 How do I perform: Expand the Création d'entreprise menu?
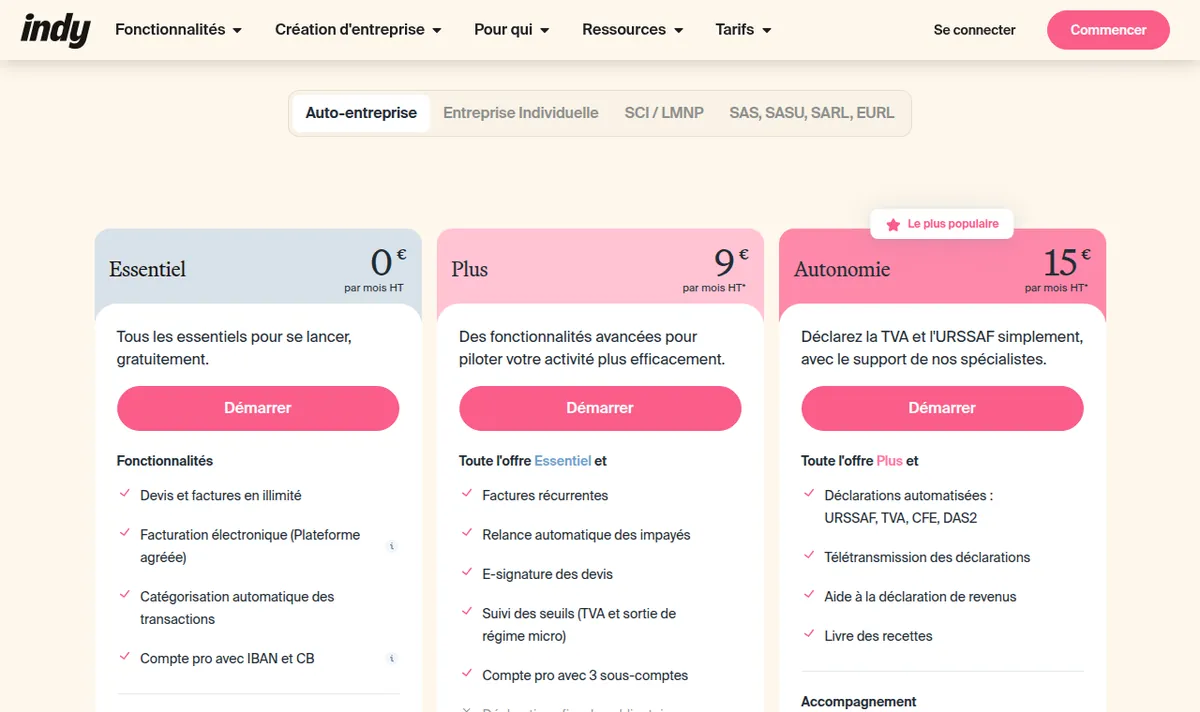click(x=358, y=30)
